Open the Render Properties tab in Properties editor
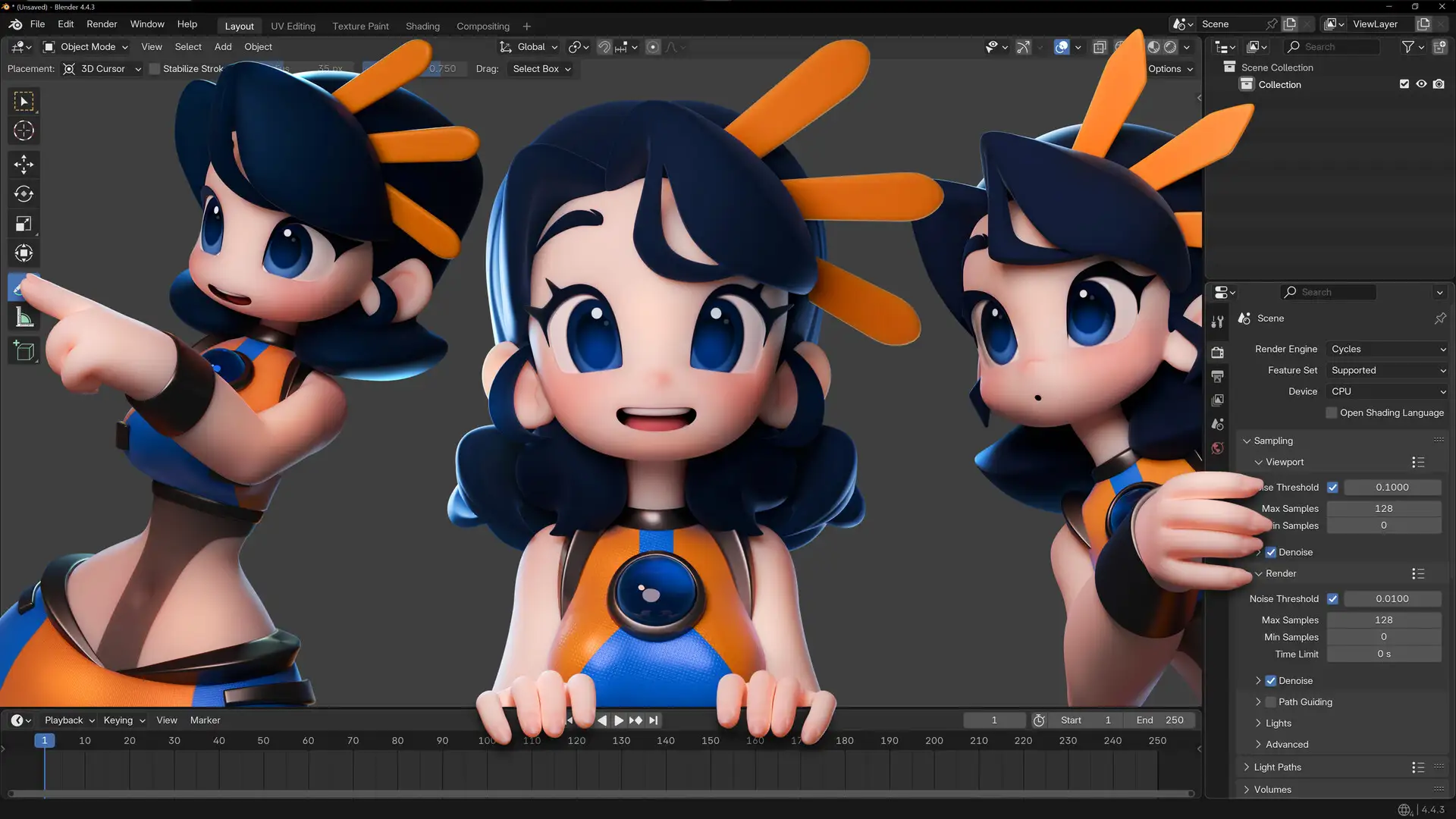This screenshot has height=819, width=1456. point(1217,353)
